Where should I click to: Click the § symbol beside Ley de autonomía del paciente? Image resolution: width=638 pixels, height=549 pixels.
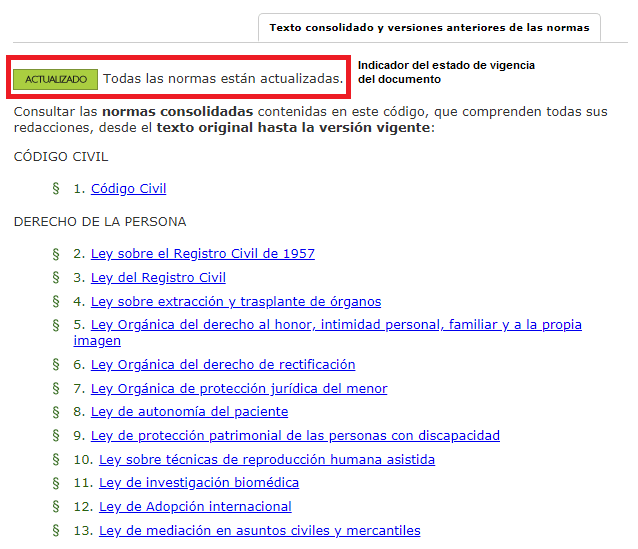(56, 412)
